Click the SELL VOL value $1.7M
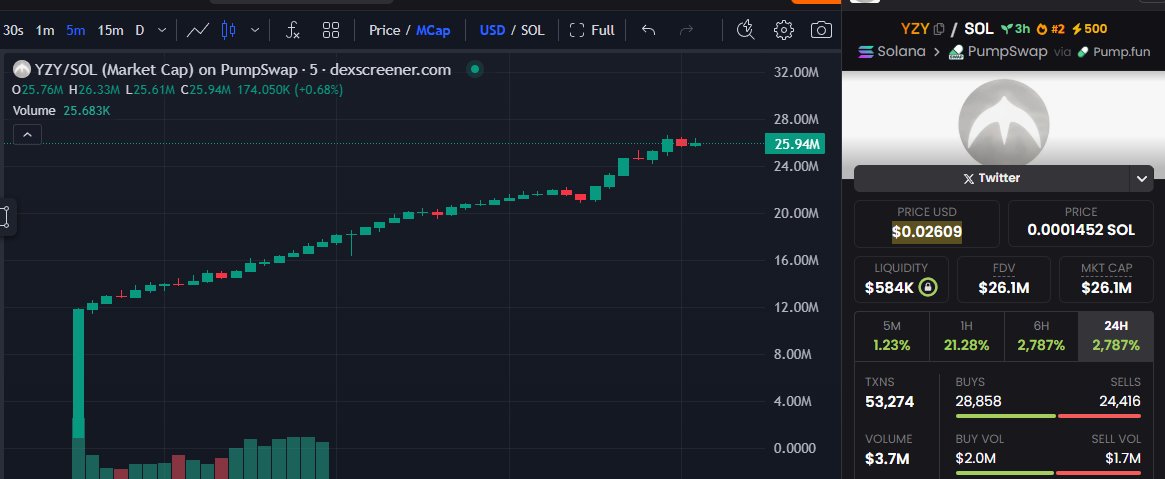The image size is (1165, 479). pyautogui.click(x=1123, y=458)
